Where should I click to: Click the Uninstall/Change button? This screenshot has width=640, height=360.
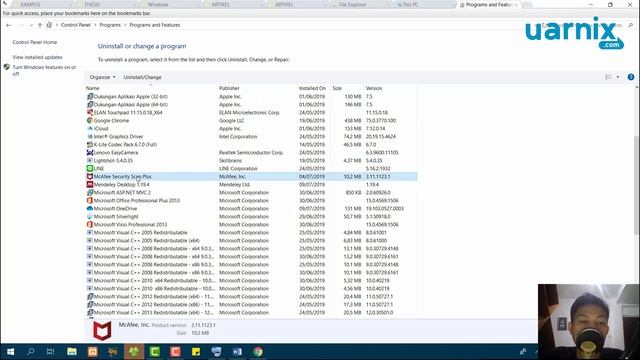(142, 77)
